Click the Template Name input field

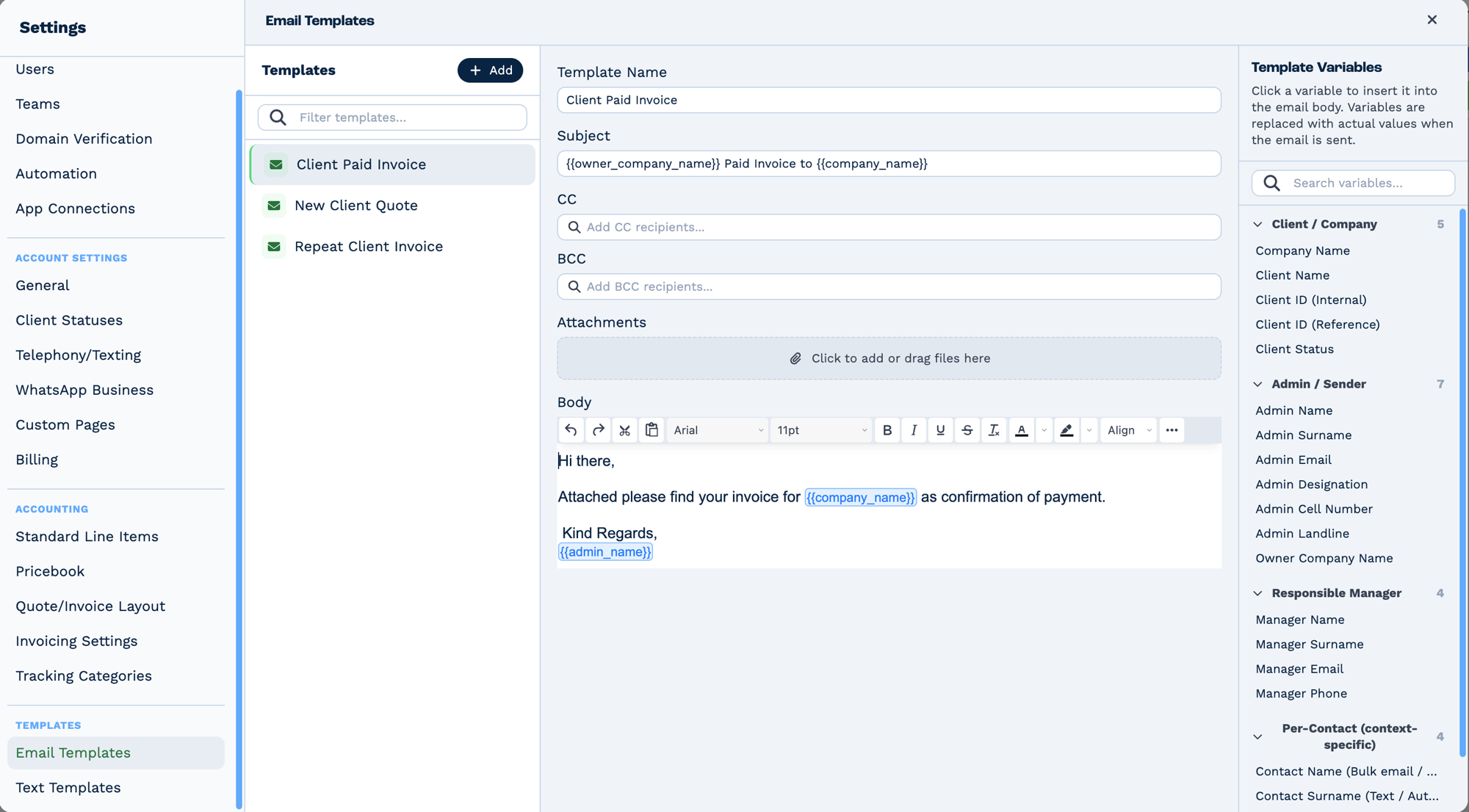click(x=889, y=100)
